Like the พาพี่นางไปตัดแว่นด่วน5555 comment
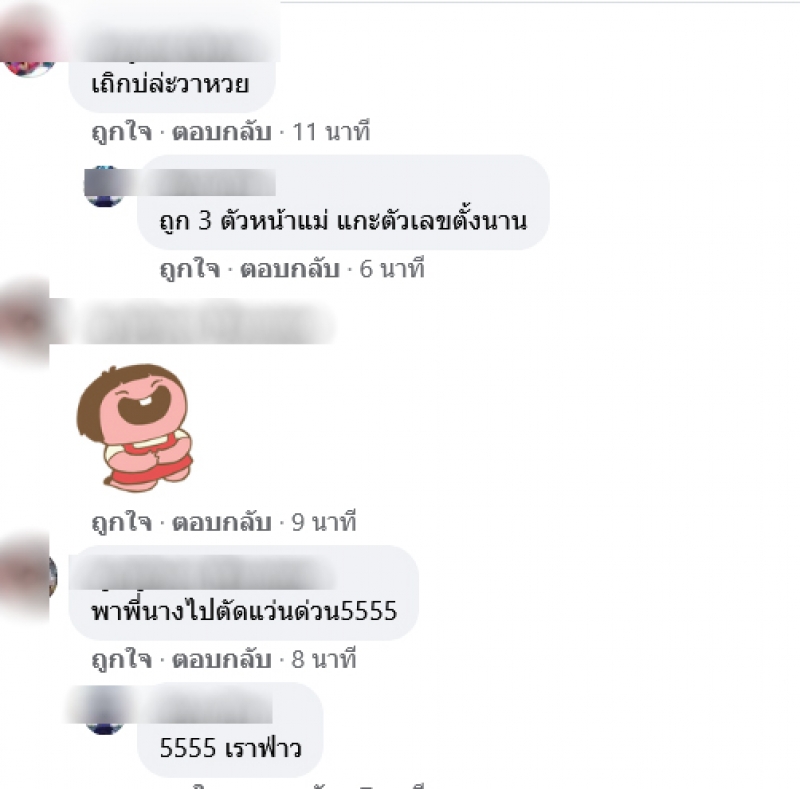 pyautogui.click(x=121, y=659)
